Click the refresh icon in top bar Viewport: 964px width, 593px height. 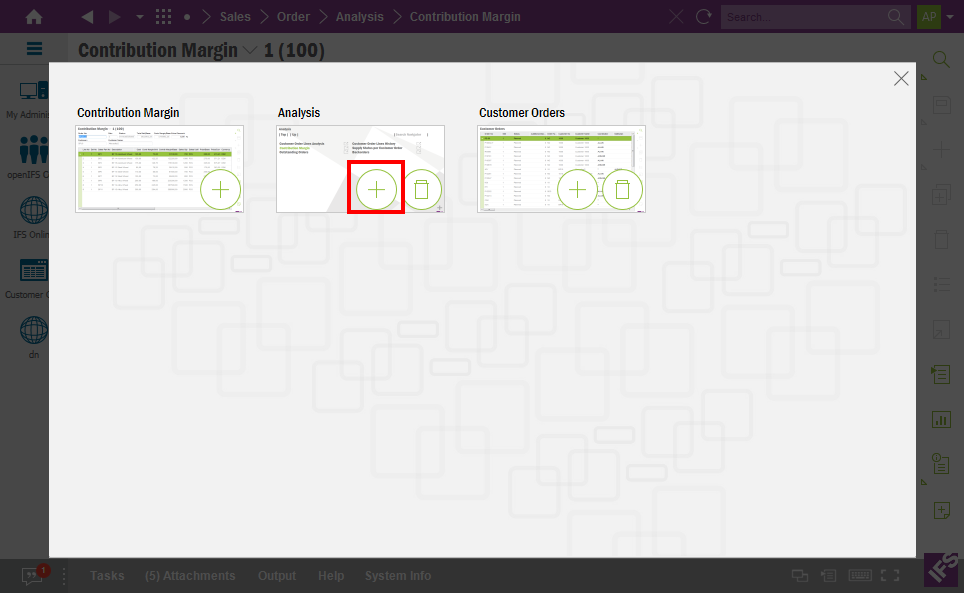click(704, 17)
